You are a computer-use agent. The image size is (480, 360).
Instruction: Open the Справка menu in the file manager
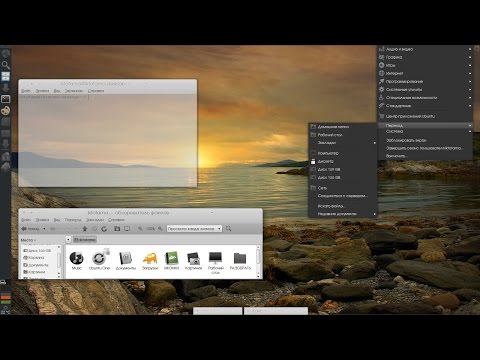pyautogui.click(x=116, y=220)
